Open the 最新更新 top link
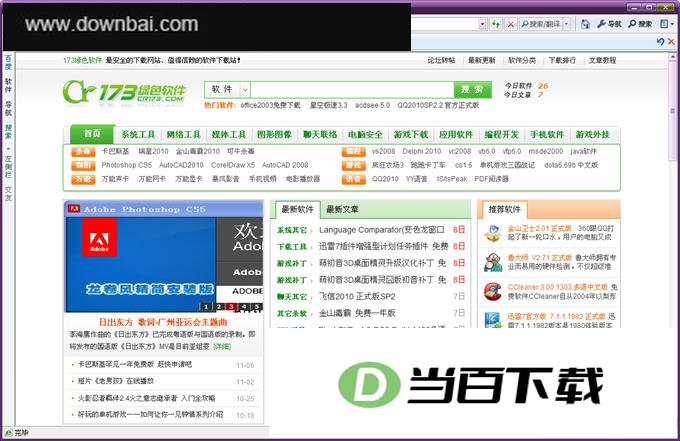This screenshot has height=441, width=680. click(x=481, y=61)
